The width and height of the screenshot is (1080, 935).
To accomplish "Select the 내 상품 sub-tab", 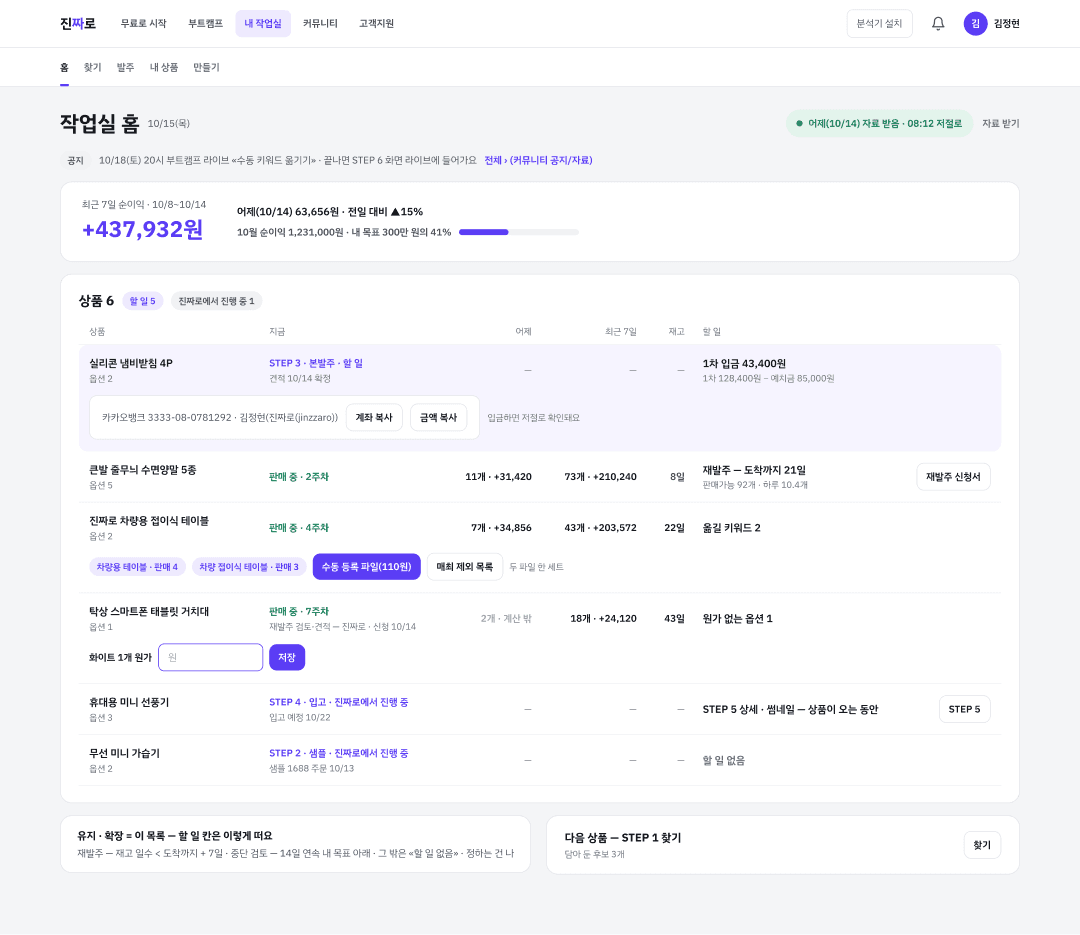I will (x=164, y=67).
